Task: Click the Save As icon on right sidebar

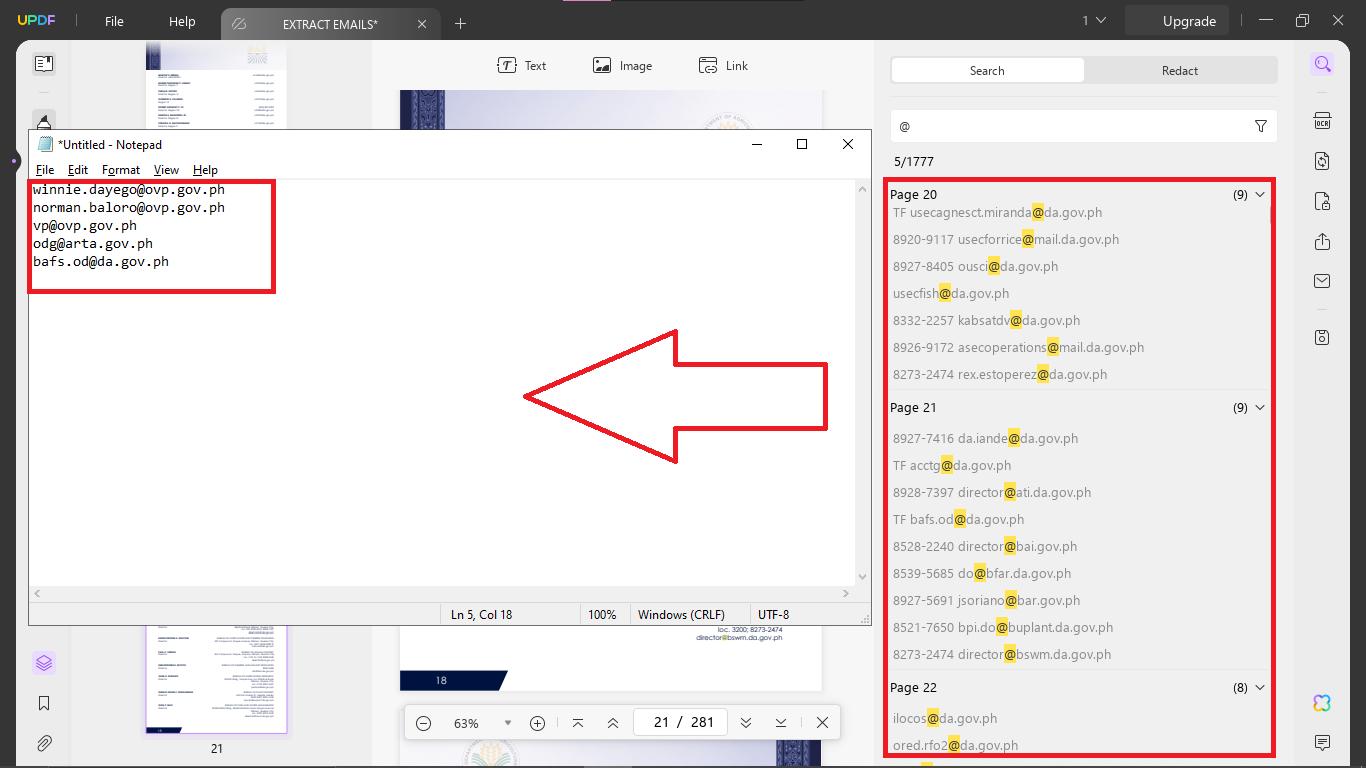Action: (1322, 337)
